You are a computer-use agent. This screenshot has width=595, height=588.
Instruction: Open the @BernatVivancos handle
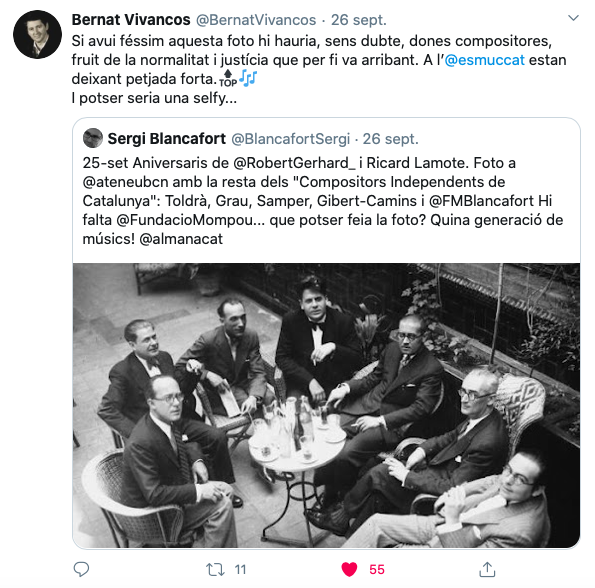(x=256, y=20)
